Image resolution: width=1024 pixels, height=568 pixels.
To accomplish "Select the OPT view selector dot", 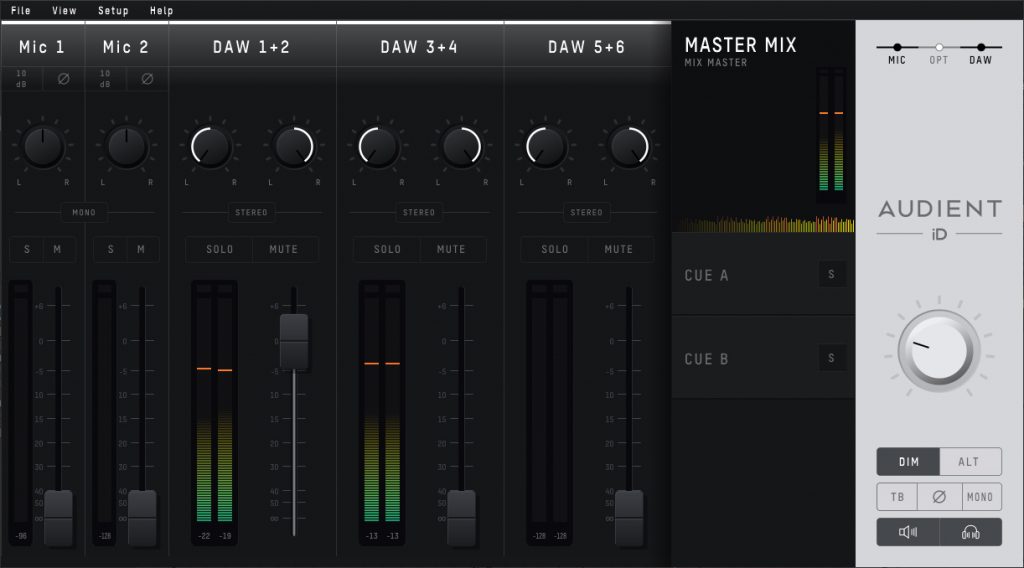I will pos(938,46).
